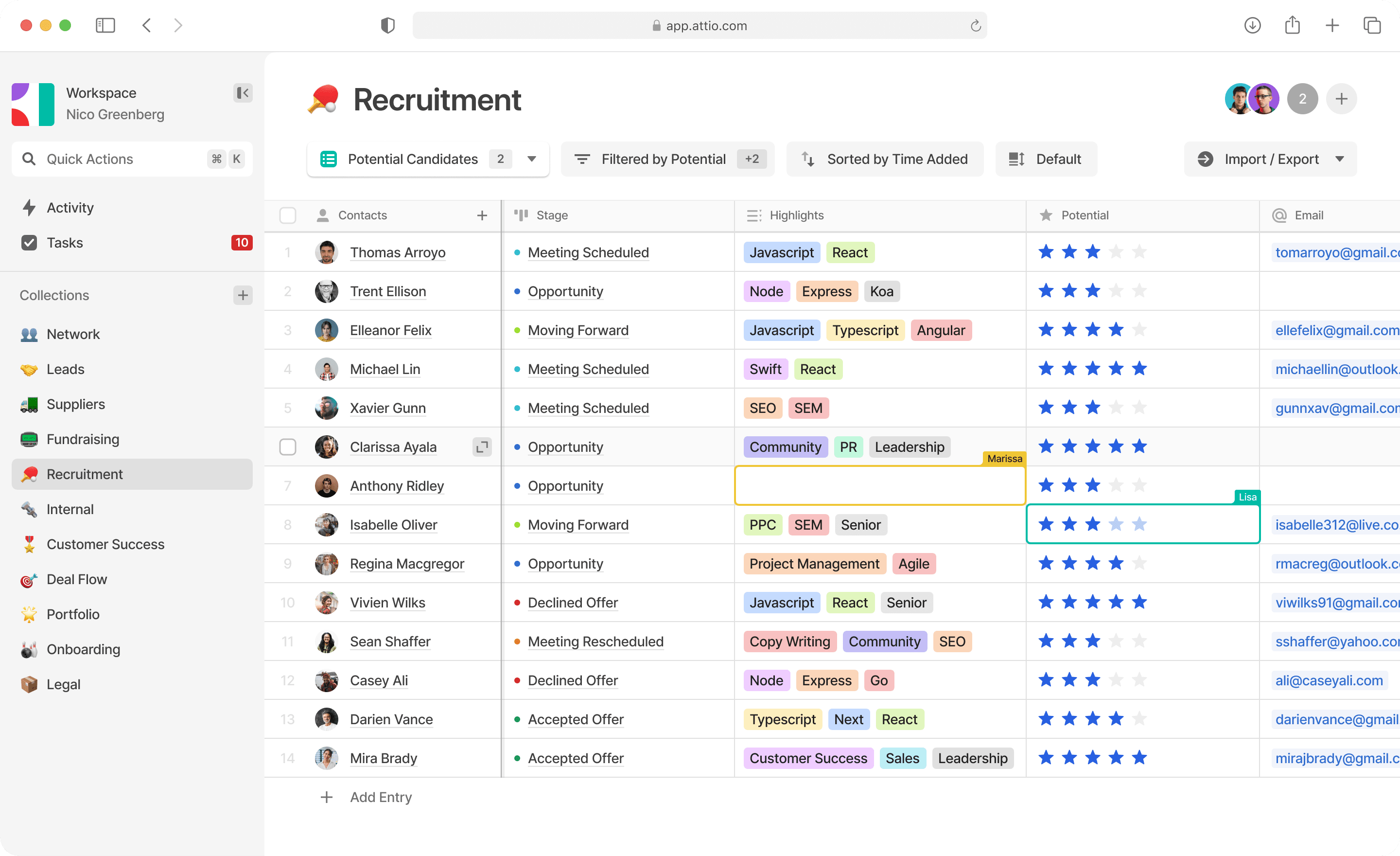Go to the Activity section
Image resolution: width=1400 pixels, height=856 pixels.
70,208
